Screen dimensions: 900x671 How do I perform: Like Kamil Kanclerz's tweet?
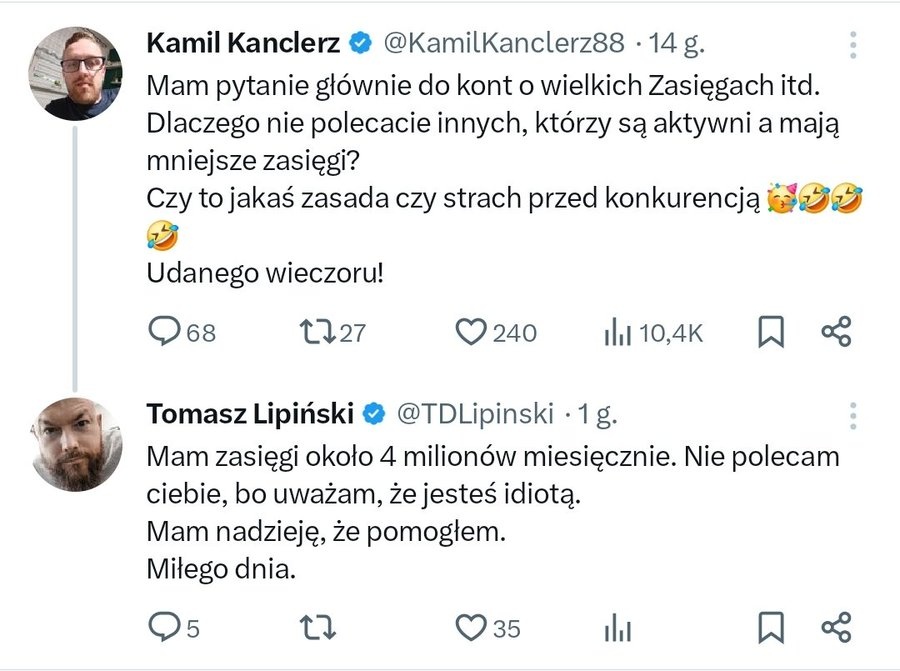[x=470, y=333]
